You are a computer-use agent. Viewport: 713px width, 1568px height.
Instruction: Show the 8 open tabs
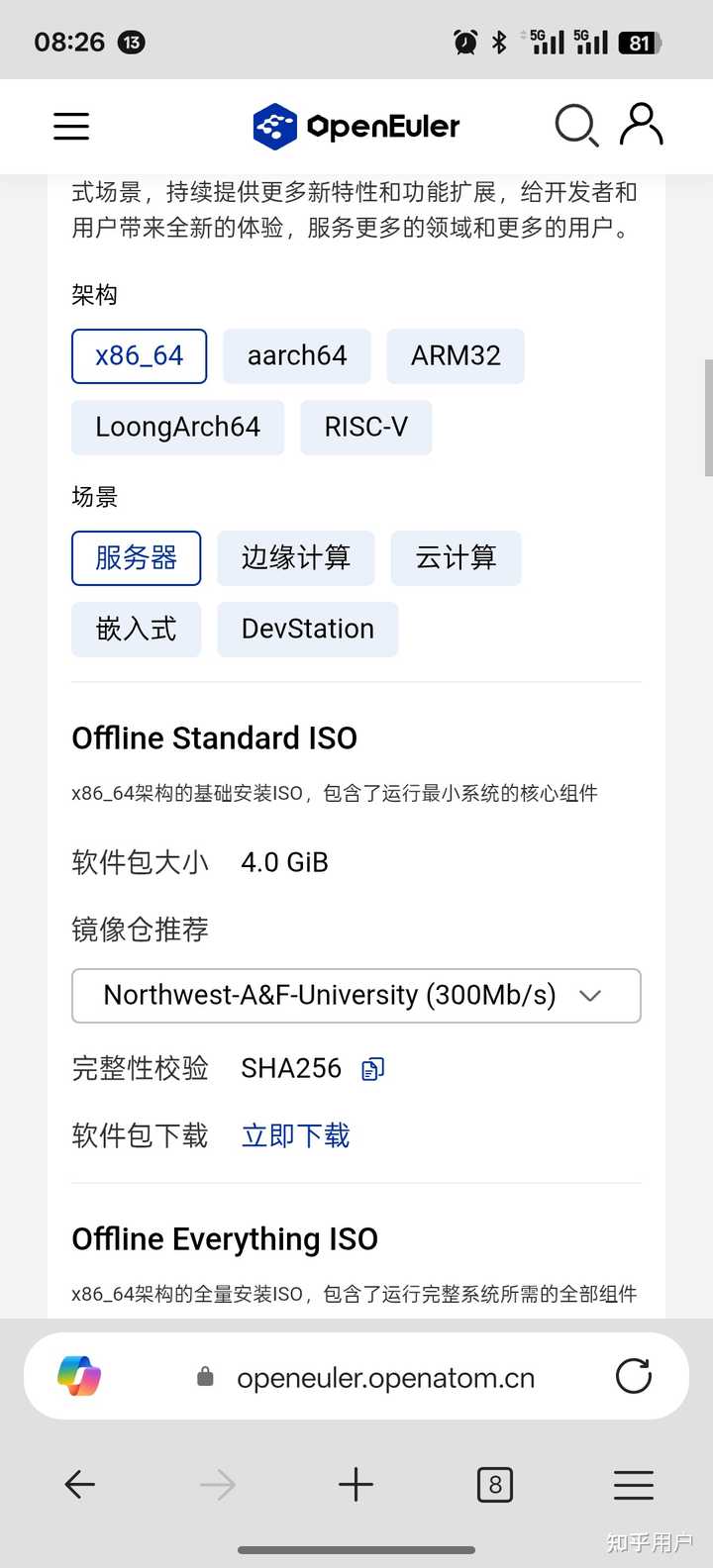495,1484
